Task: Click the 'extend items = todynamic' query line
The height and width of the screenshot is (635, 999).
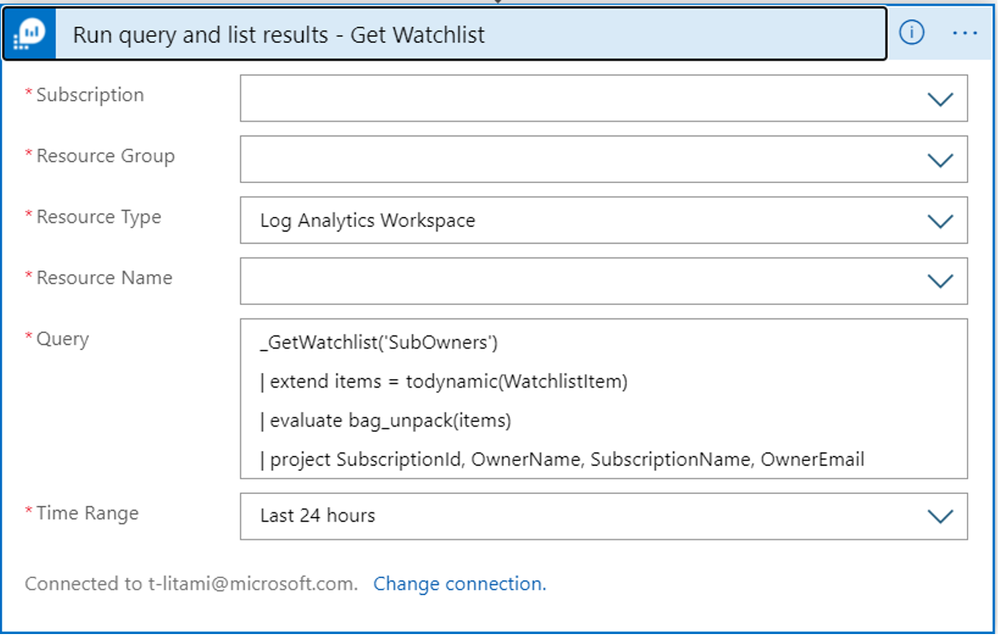Action: pos(443,382)
